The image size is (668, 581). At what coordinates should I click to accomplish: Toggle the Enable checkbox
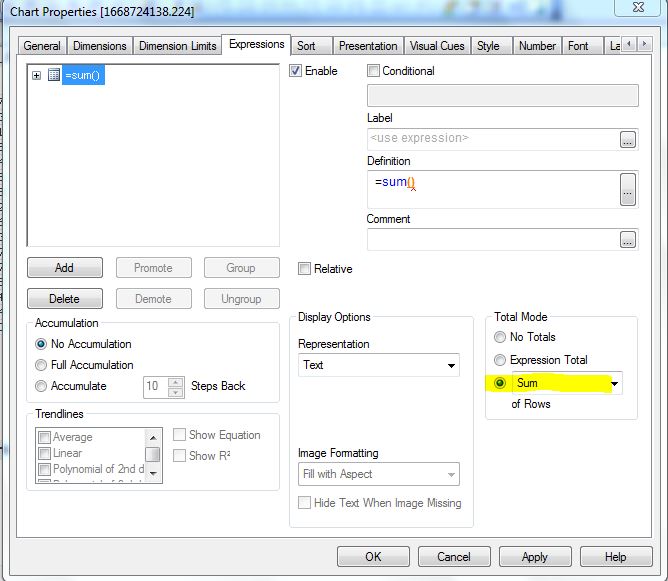296,71
